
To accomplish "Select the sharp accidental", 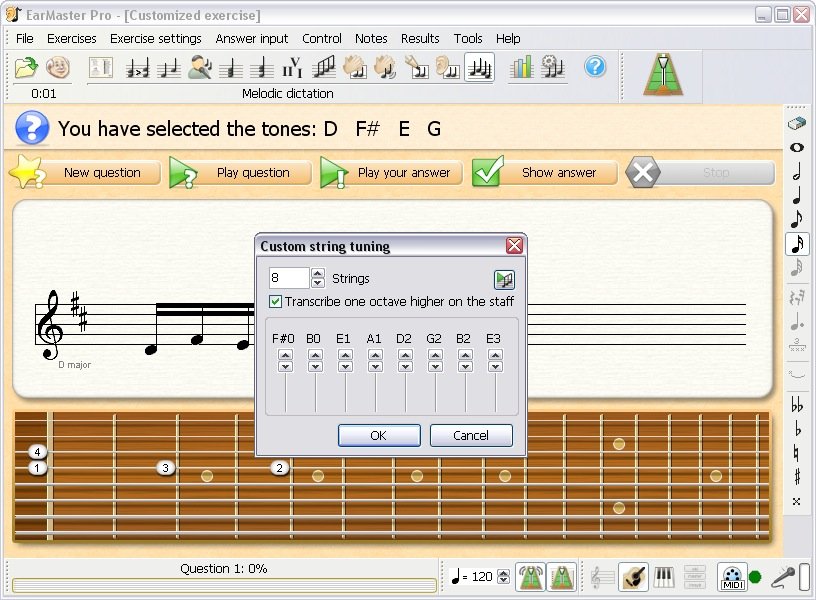I will click(x=797, y=476).
